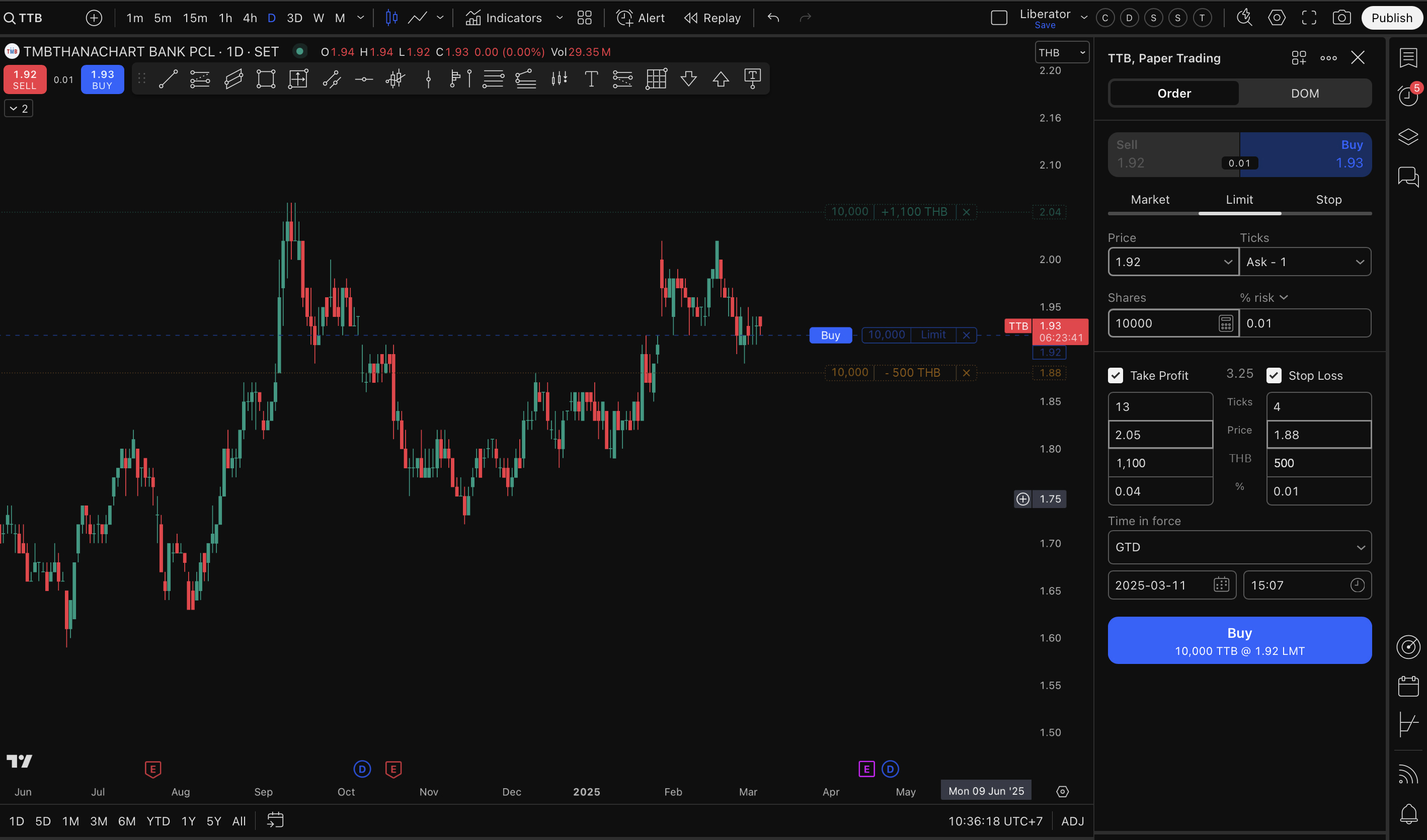Toggle the D button in top bar

[x=1129, y=18]
